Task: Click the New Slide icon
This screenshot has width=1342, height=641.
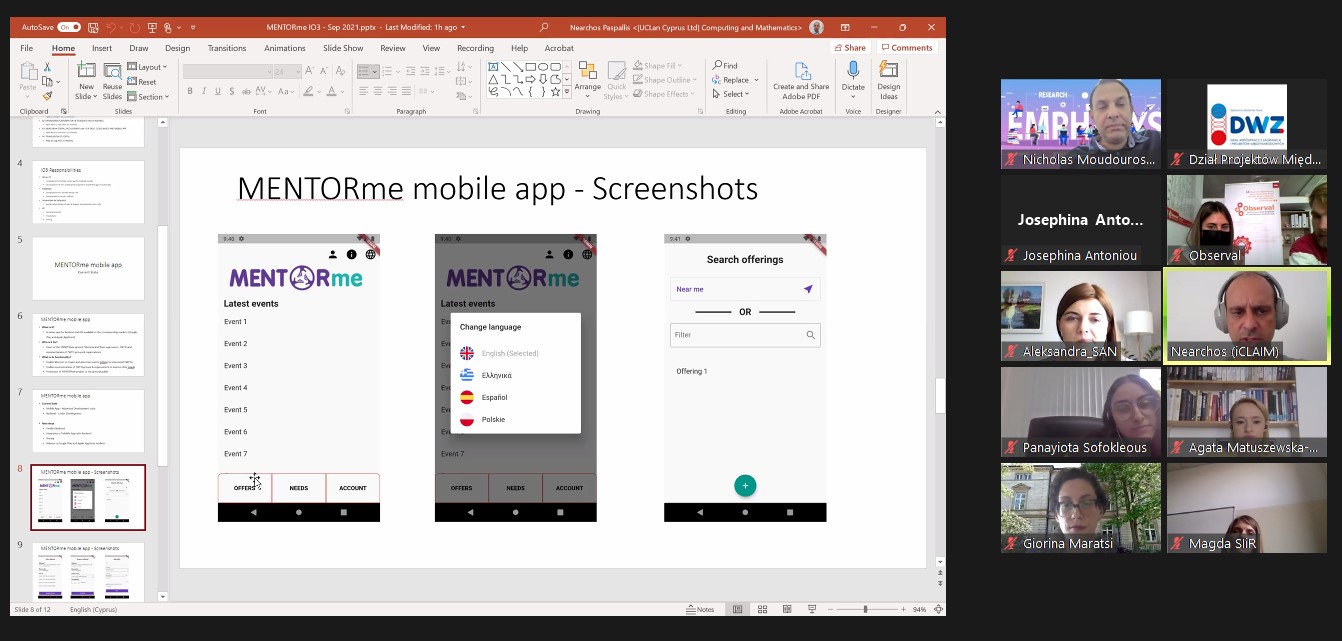Action: (x=87, y=71)
